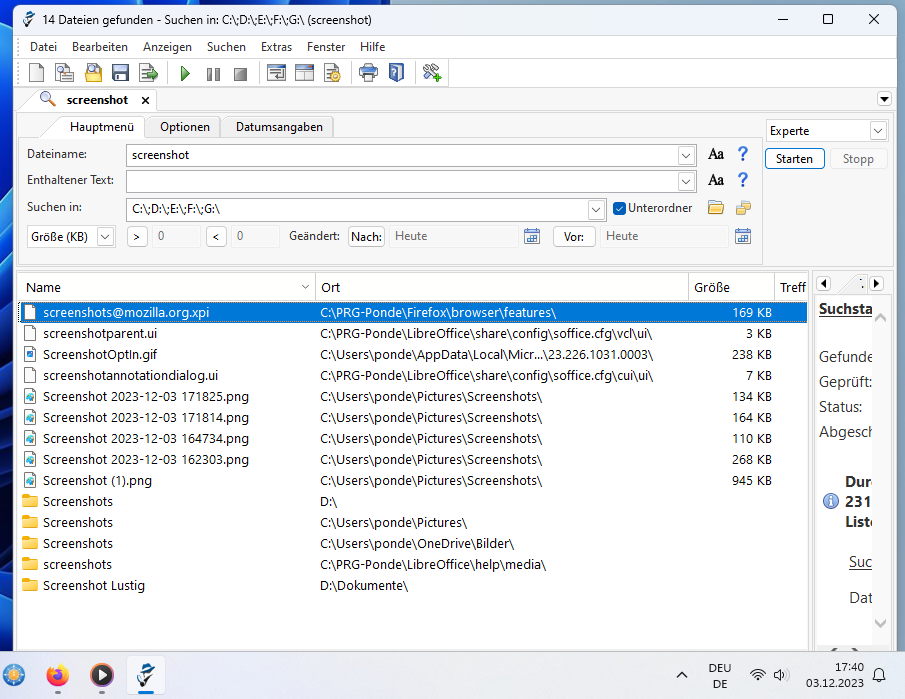Select Screenshot (1).png result row
The image size is (905, 699).
[413, 480]
